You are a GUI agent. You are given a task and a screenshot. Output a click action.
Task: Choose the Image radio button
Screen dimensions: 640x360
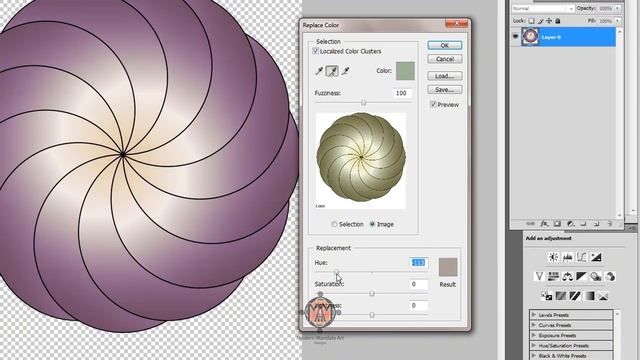(372, 224)
